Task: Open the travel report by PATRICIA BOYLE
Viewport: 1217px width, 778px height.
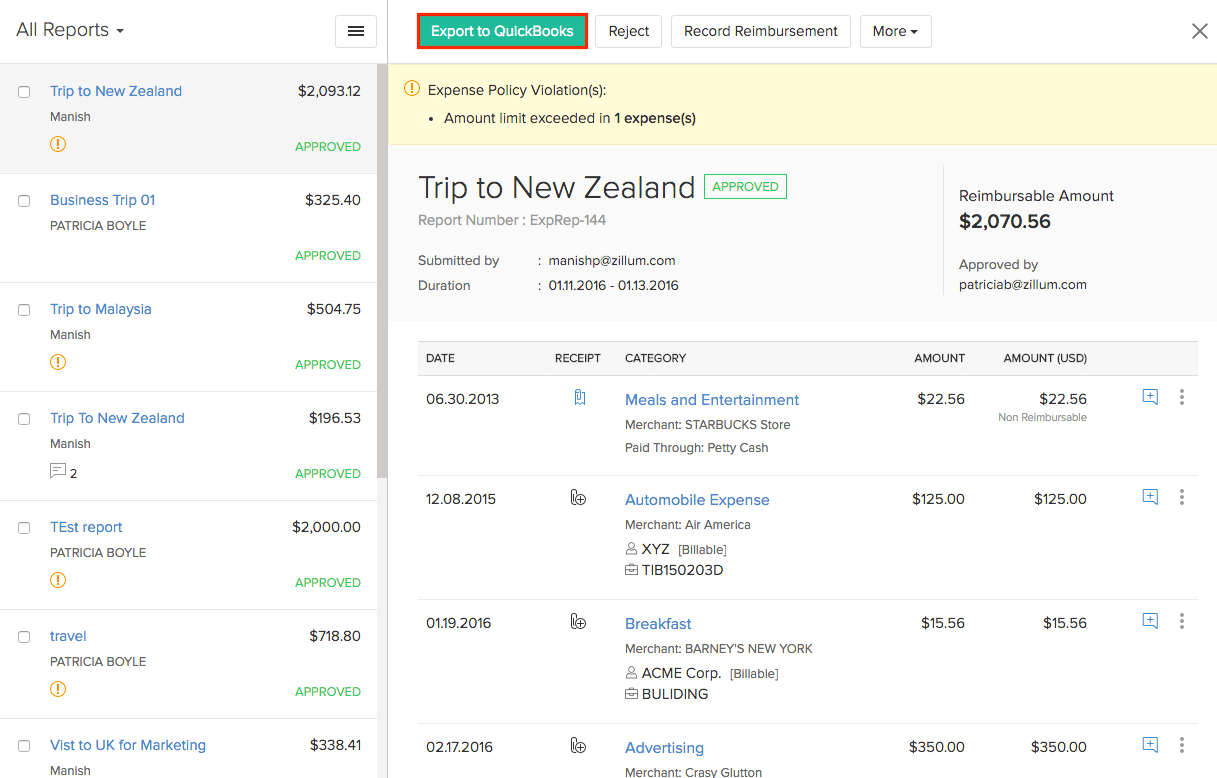Action: [x=68, y=636]
